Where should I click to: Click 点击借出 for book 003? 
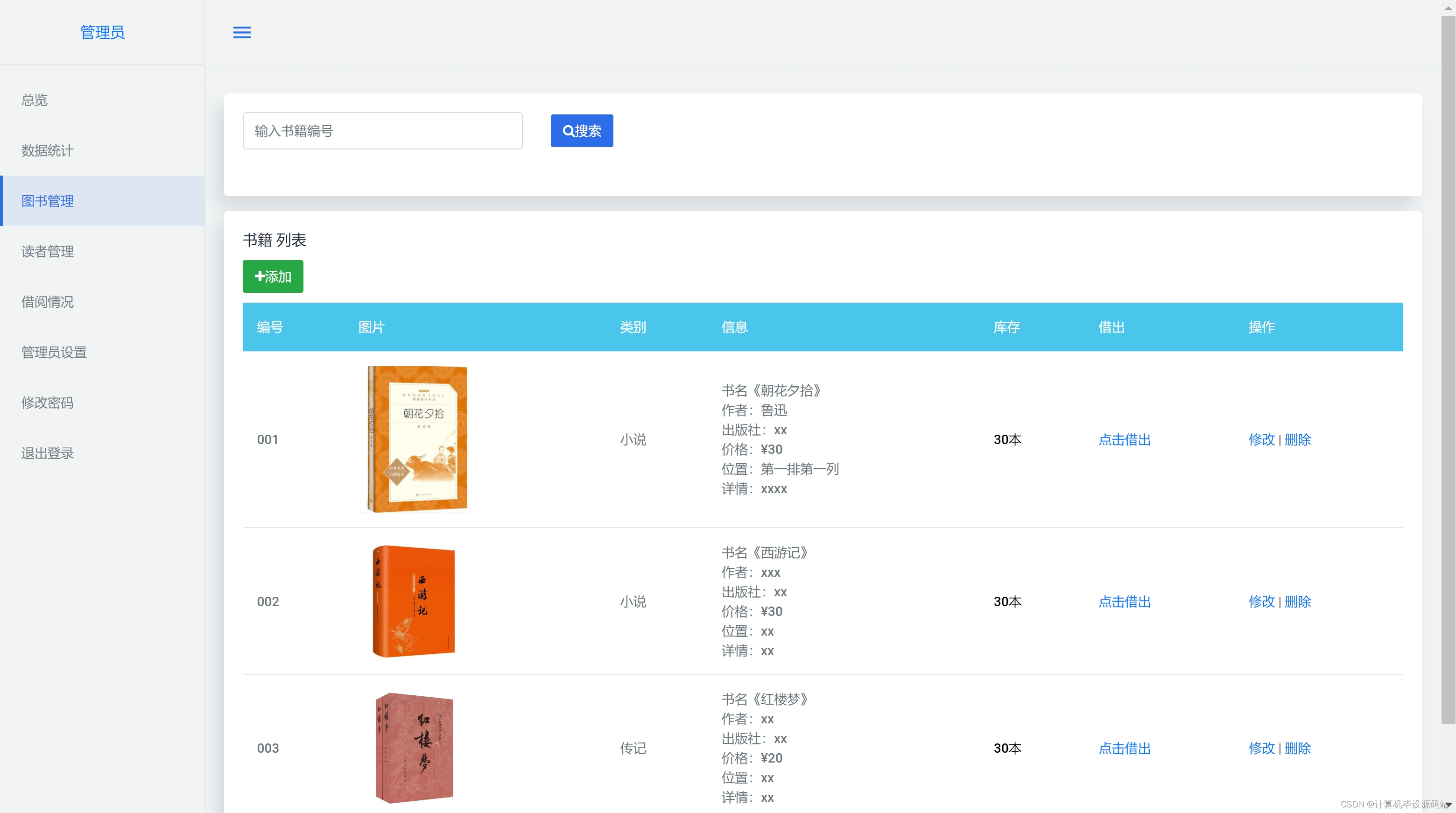coord(1124,748)
